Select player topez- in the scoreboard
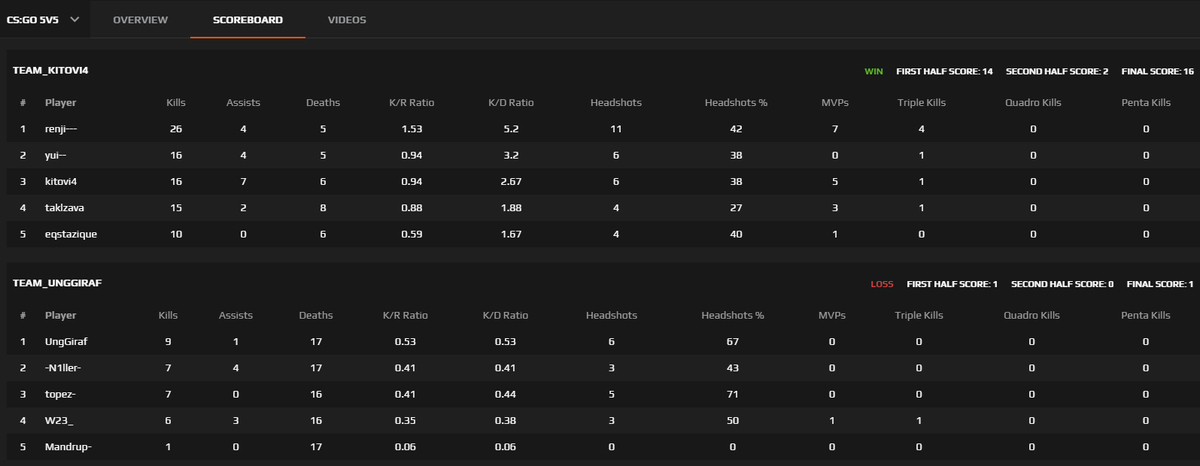Screen dimensions: 1200x466 click(61, 393)
